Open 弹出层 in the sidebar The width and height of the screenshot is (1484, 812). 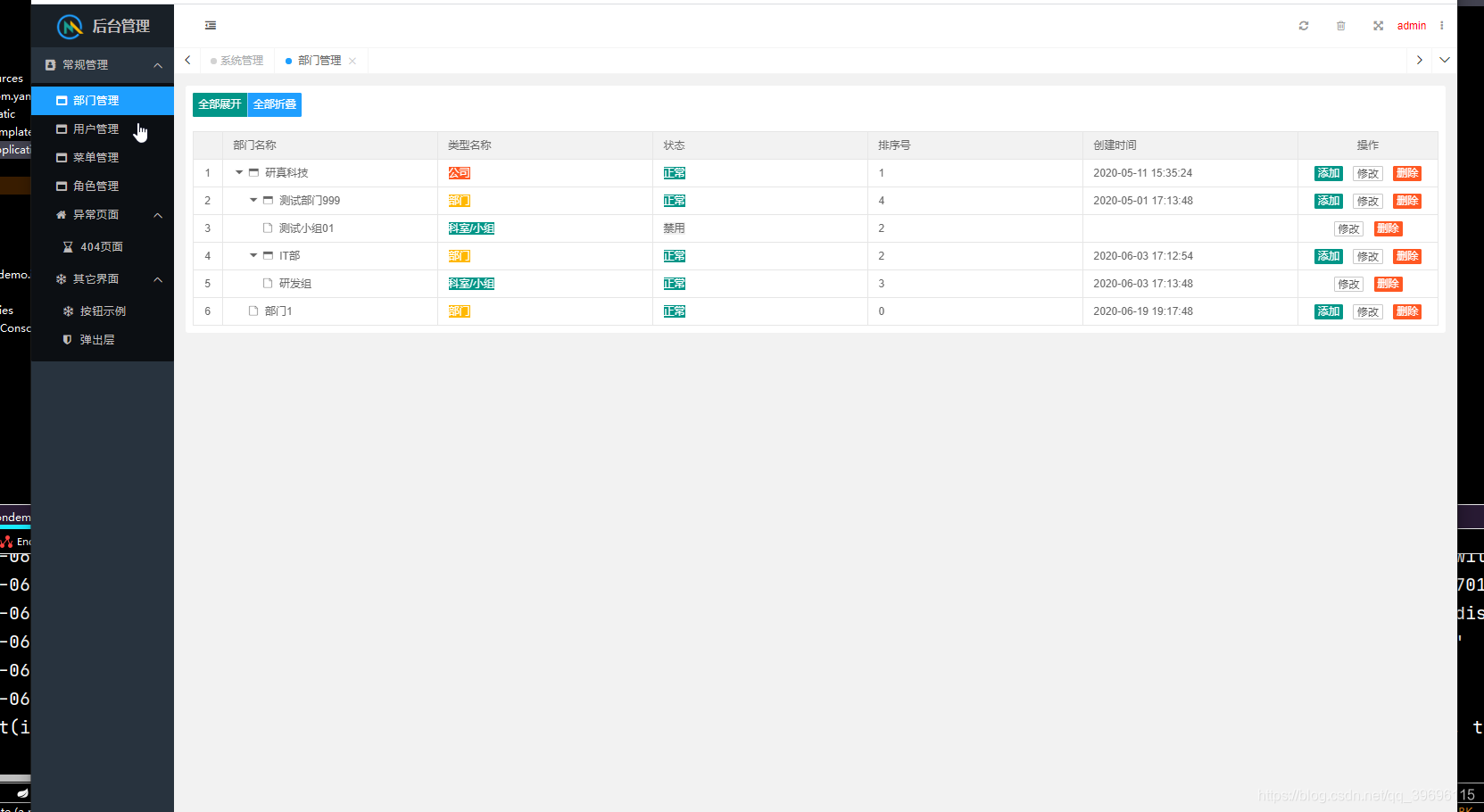click(96, 339)
